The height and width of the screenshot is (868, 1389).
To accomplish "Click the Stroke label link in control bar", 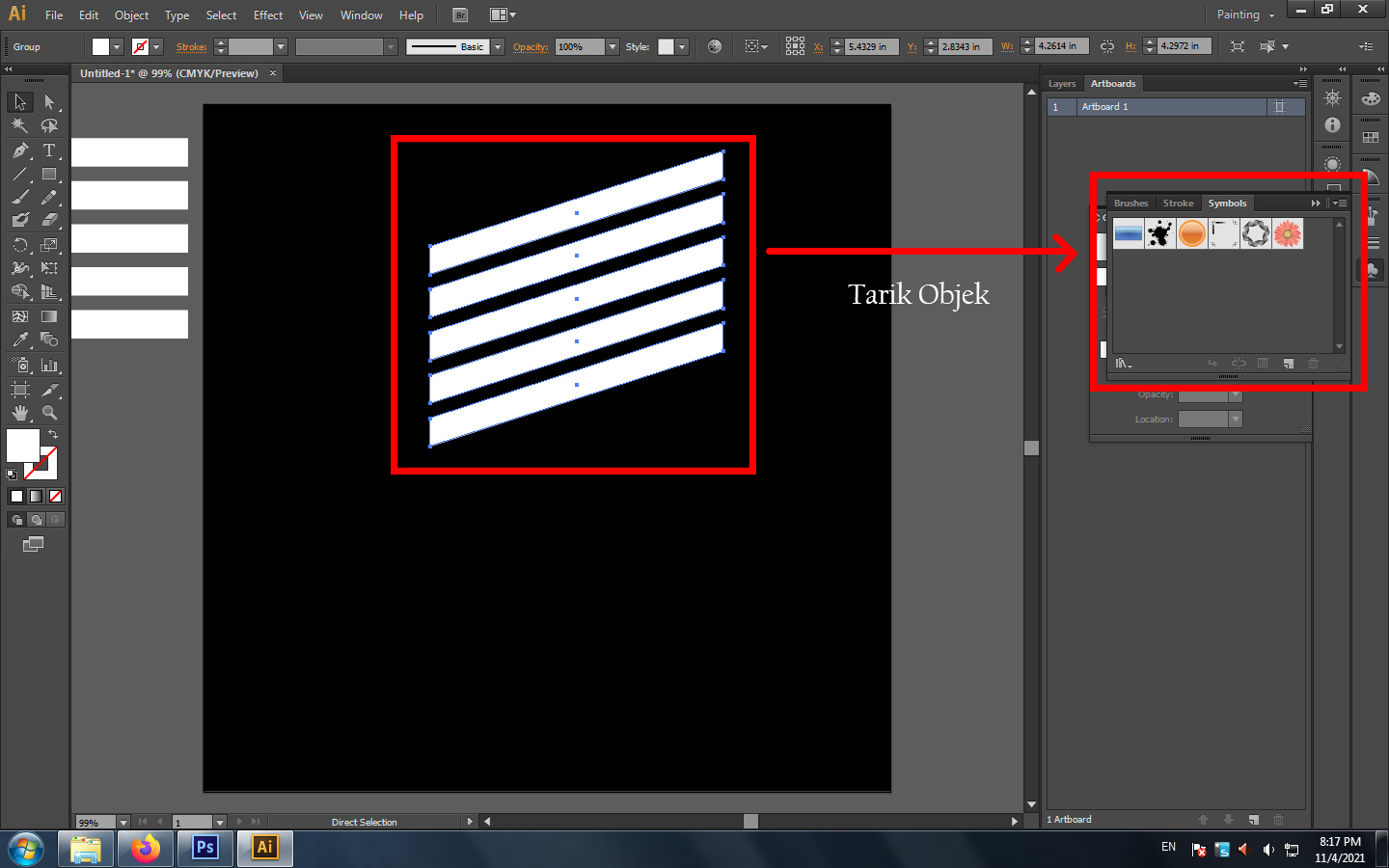I will click(191, 46).
